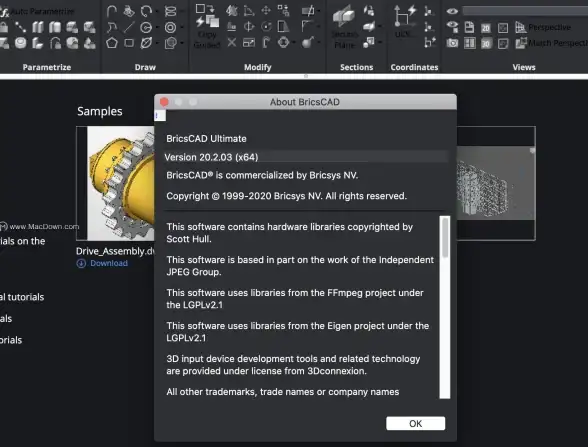Click OK in About BricsCAD dialog

click(x=416, y=423)
